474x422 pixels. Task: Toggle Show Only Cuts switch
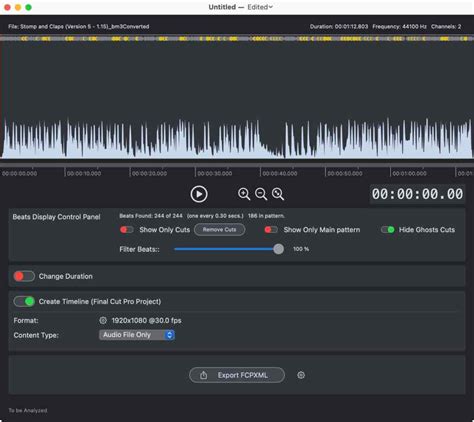click(127, 230)
